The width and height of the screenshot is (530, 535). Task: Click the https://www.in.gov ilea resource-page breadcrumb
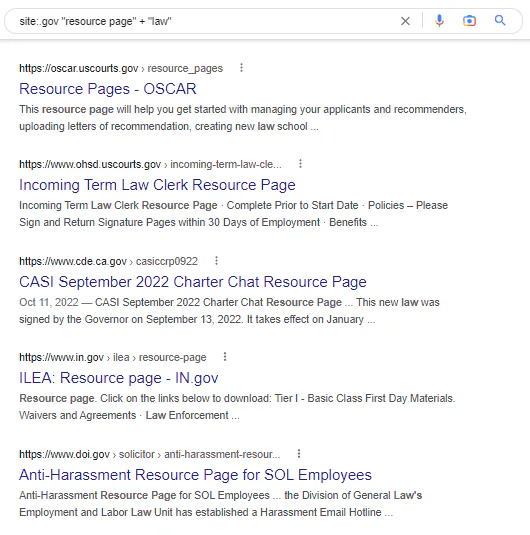click(x=113, y=357)
